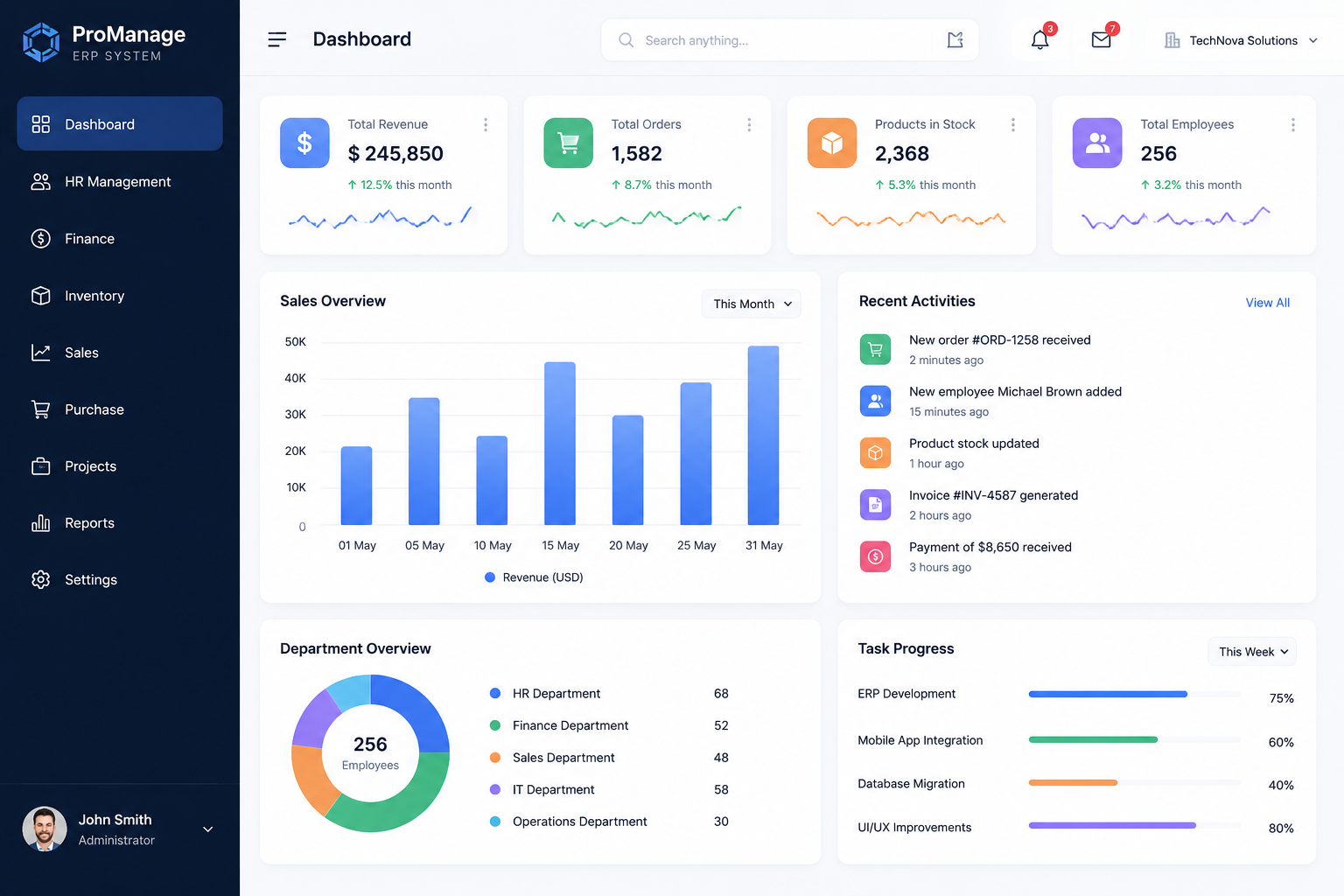Click the Total Orders cart icon
The width and height of the screenshot is (1344, 896).
click(x=569, y=143)
